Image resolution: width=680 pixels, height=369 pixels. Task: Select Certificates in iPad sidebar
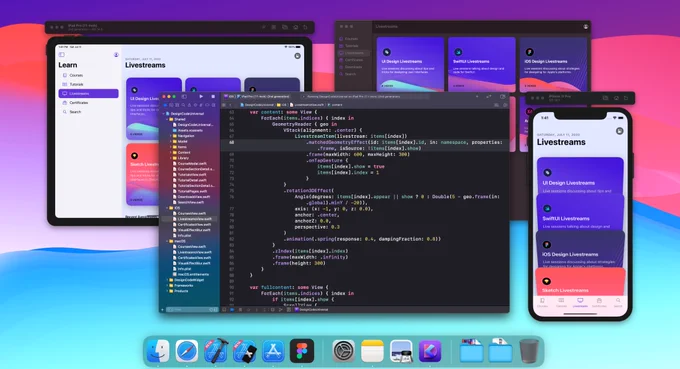coord(88,103)
